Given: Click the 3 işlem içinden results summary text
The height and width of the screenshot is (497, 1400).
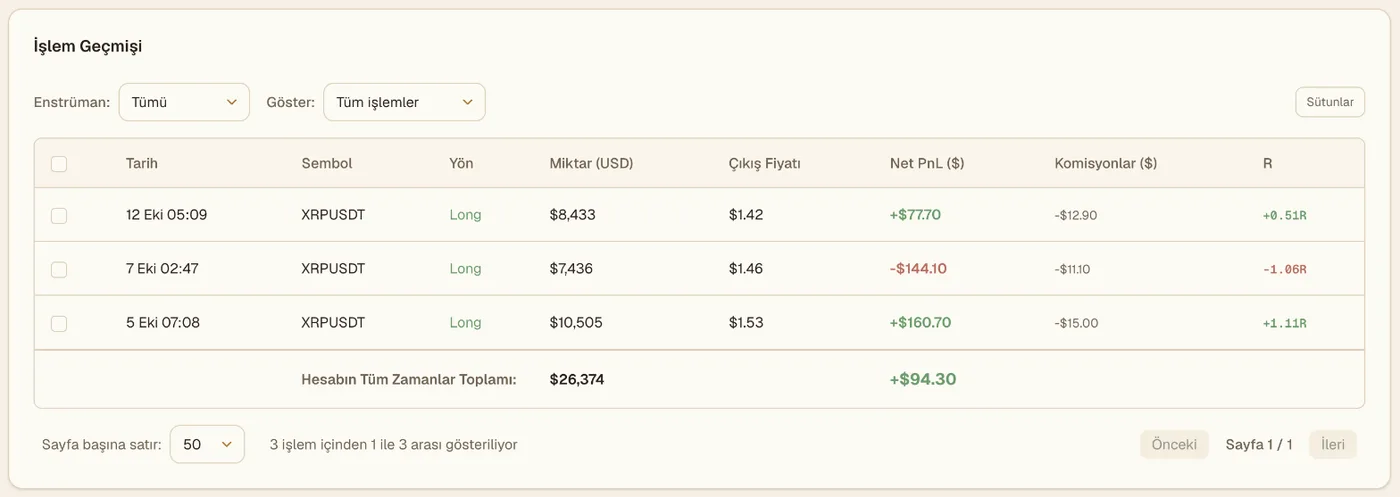Looking at the screenshot, I should click(393, 444).
